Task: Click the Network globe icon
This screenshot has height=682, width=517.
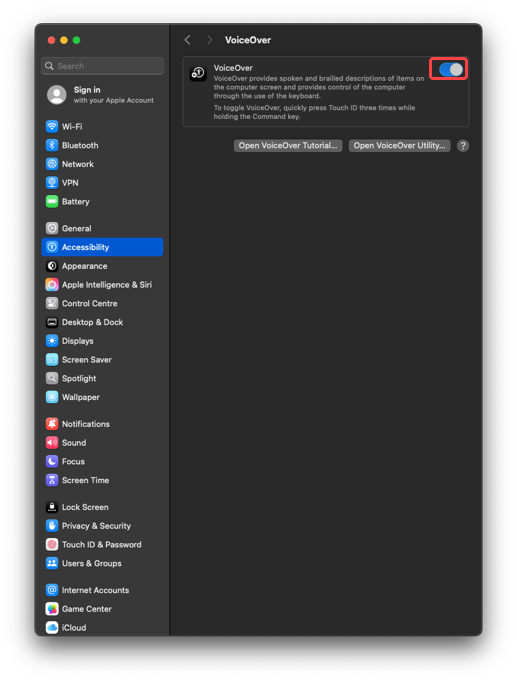Action: click(52, 164)
